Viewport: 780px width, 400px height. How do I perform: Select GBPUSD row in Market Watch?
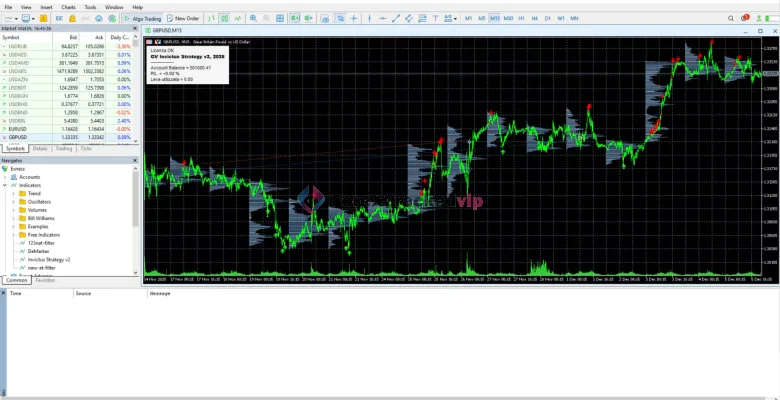click(67, 137)
